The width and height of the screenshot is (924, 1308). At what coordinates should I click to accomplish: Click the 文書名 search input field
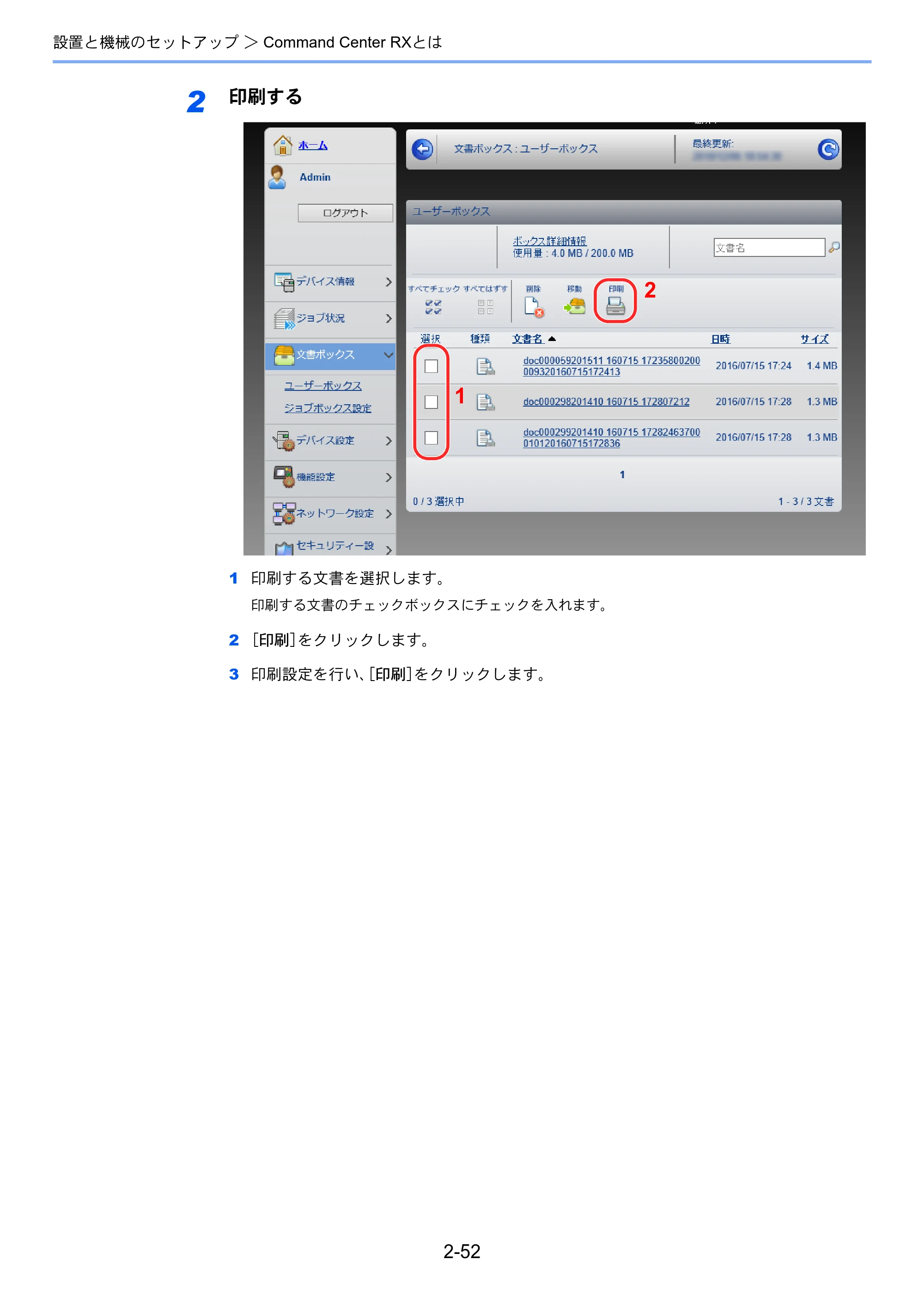[x=769, y=247]
